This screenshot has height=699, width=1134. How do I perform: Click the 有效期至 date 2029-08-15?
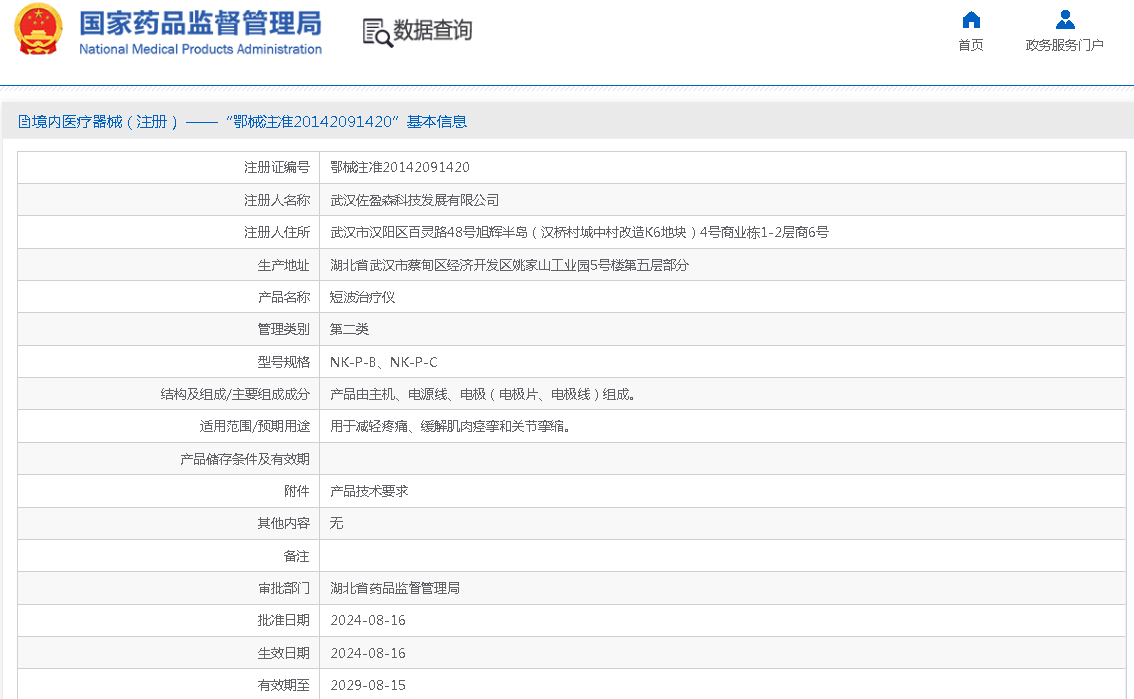coord(368,685)
